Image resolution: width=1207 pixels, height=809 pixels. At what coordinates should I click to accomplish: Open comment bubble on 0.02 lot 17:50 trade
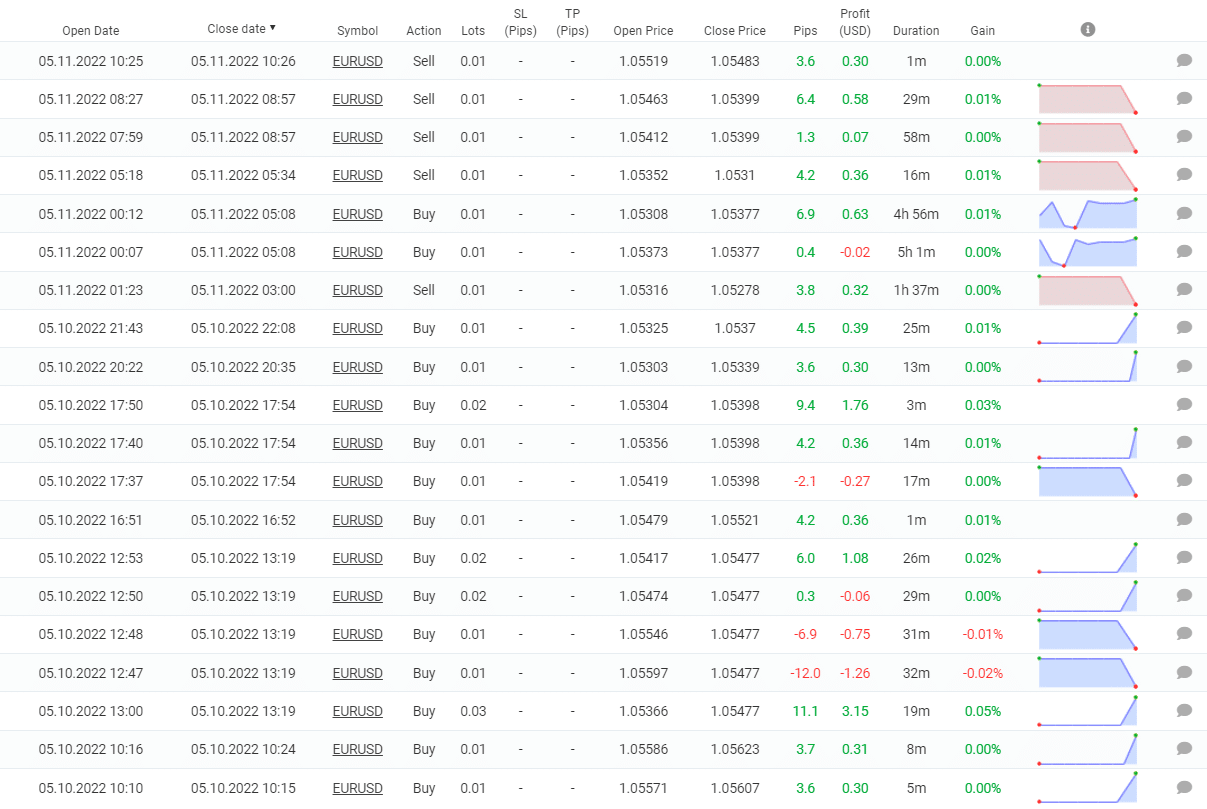(1184, 405)
